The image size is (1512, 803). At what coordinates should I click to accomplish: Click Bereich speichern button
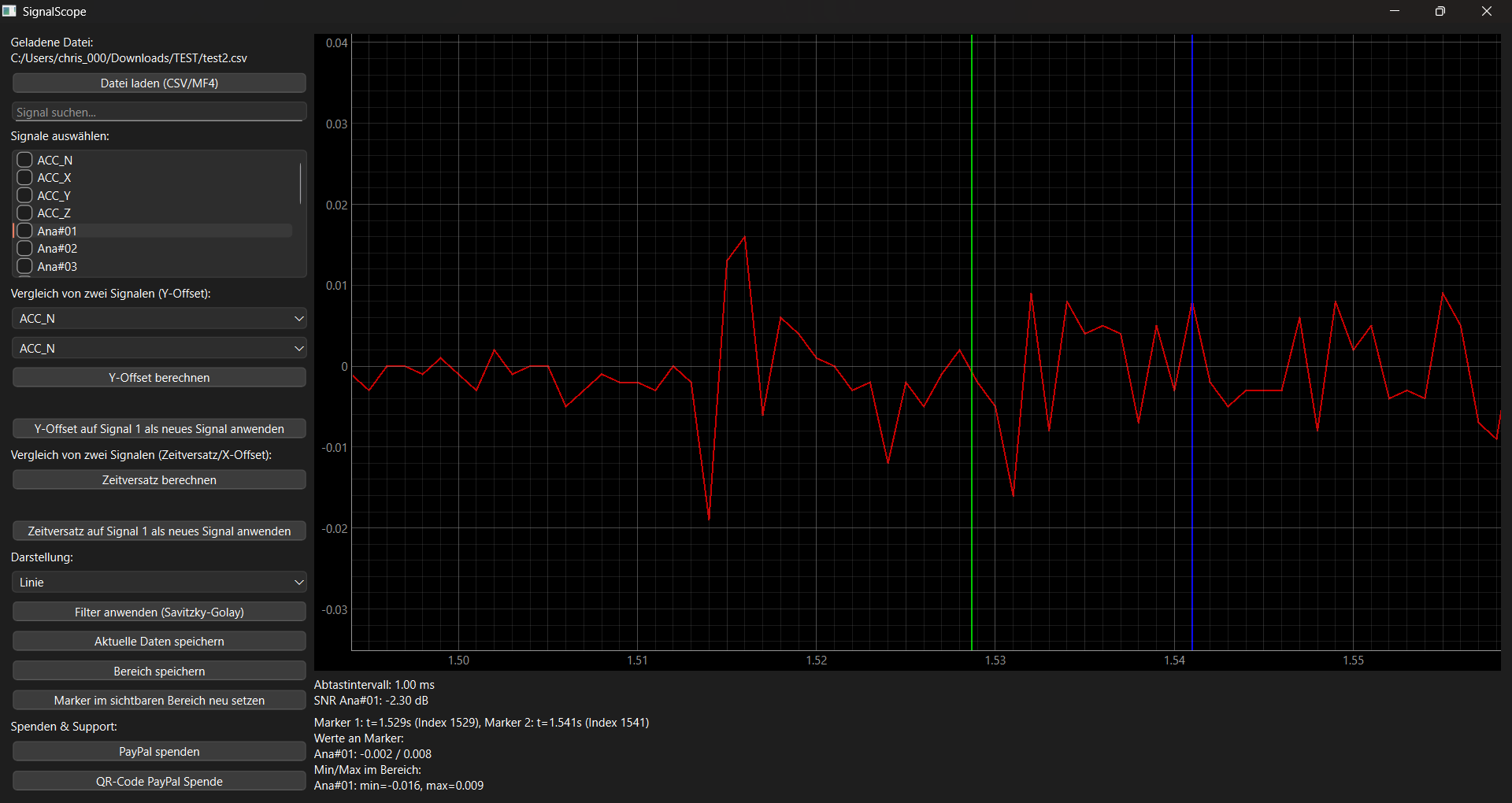coord(159,672)
